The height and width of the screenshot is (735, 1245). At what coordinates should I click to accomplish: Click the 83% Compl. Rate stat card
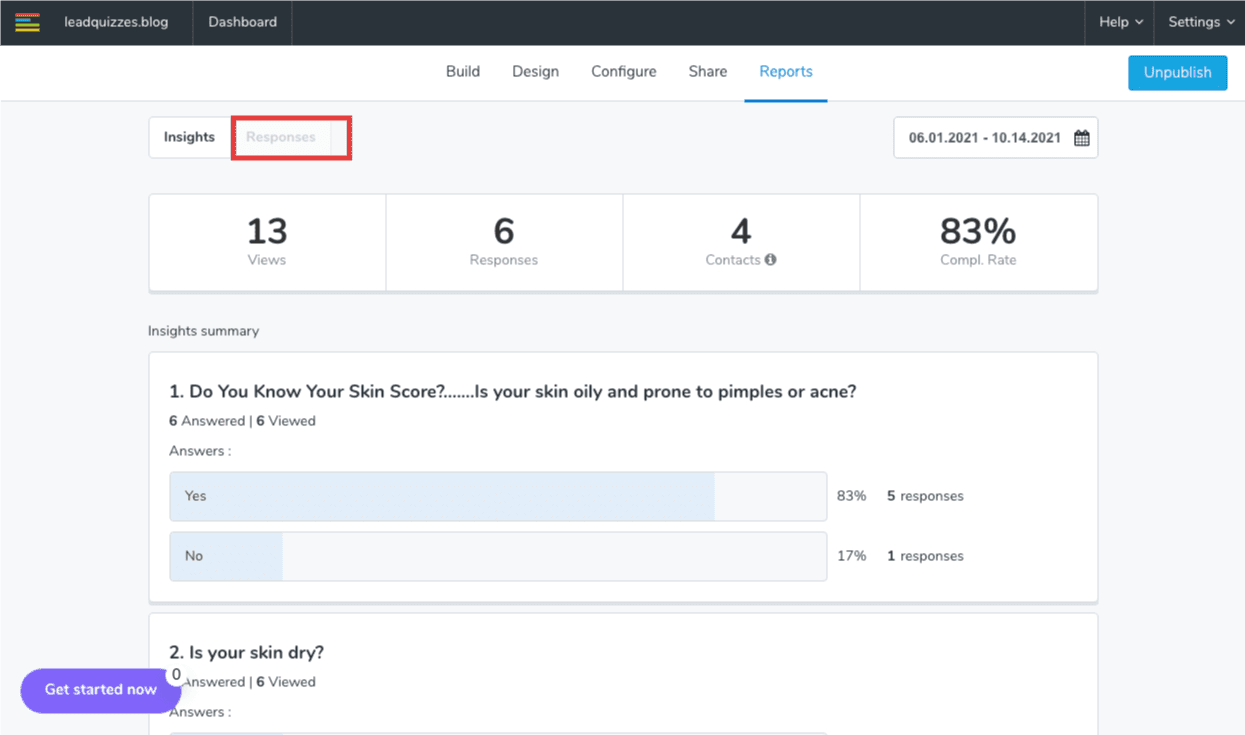pos(978,242)
